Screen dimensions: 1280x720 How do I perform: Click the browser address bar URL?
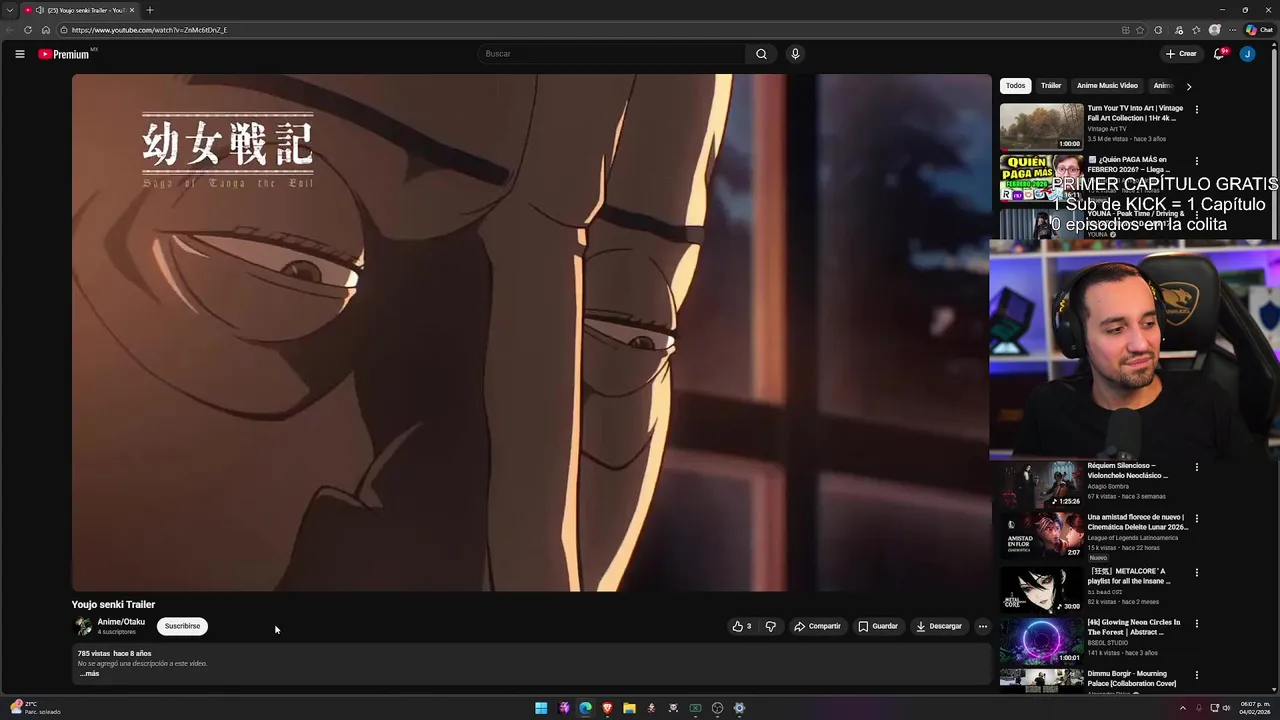tap(149, 30)
